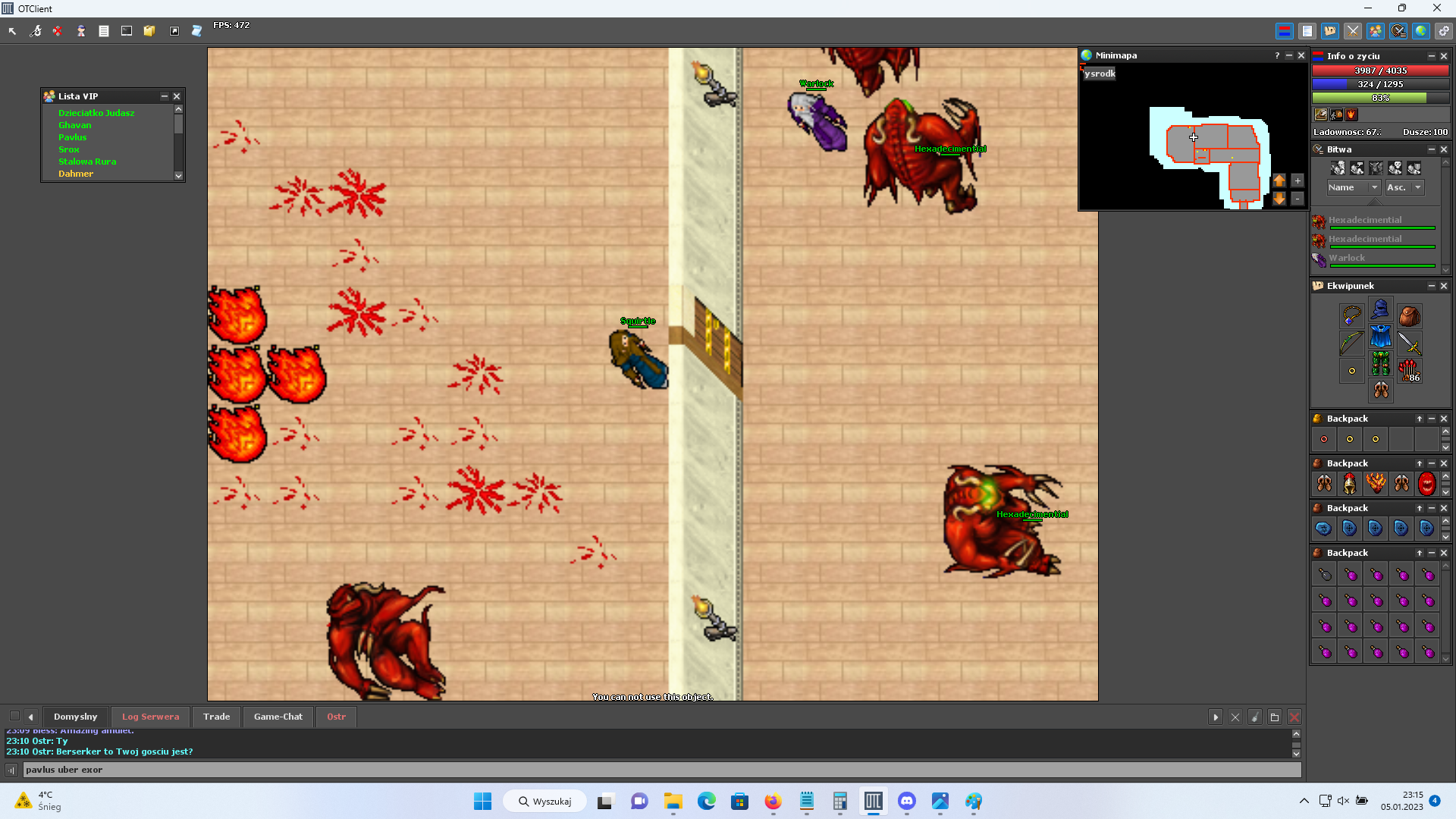Toggle the crossed-swords combat controls button
This screenshot has height=819, width=1456.
(1353, 31)
